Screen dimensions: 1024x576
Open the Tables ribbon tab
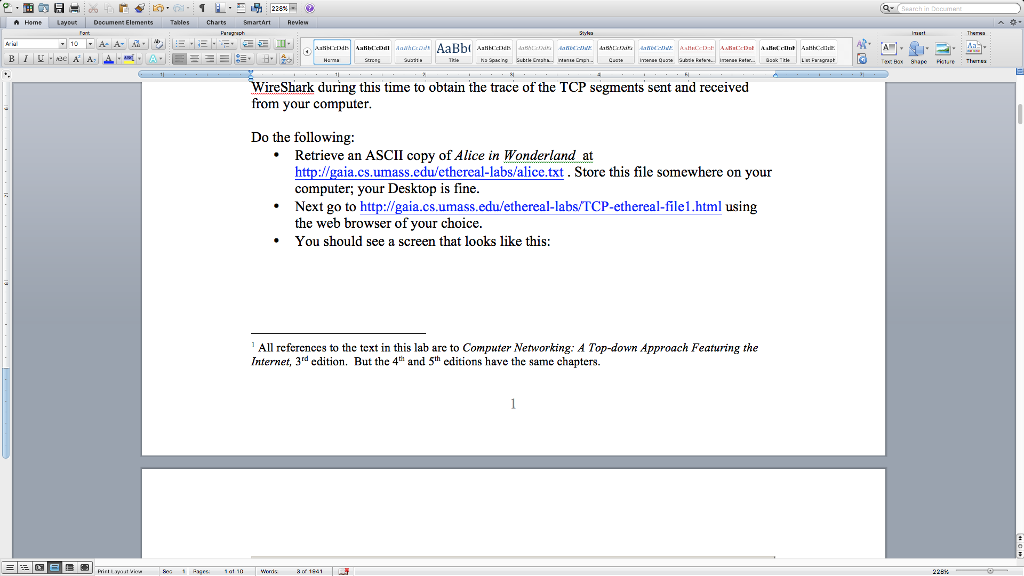tap(180, 22)
